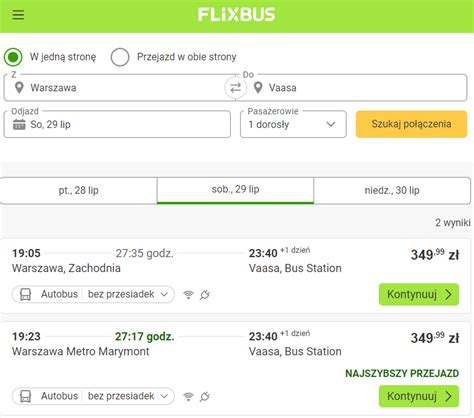Click the location pin beside Warszawa
474x418 pixels.
tap(19, 88)
